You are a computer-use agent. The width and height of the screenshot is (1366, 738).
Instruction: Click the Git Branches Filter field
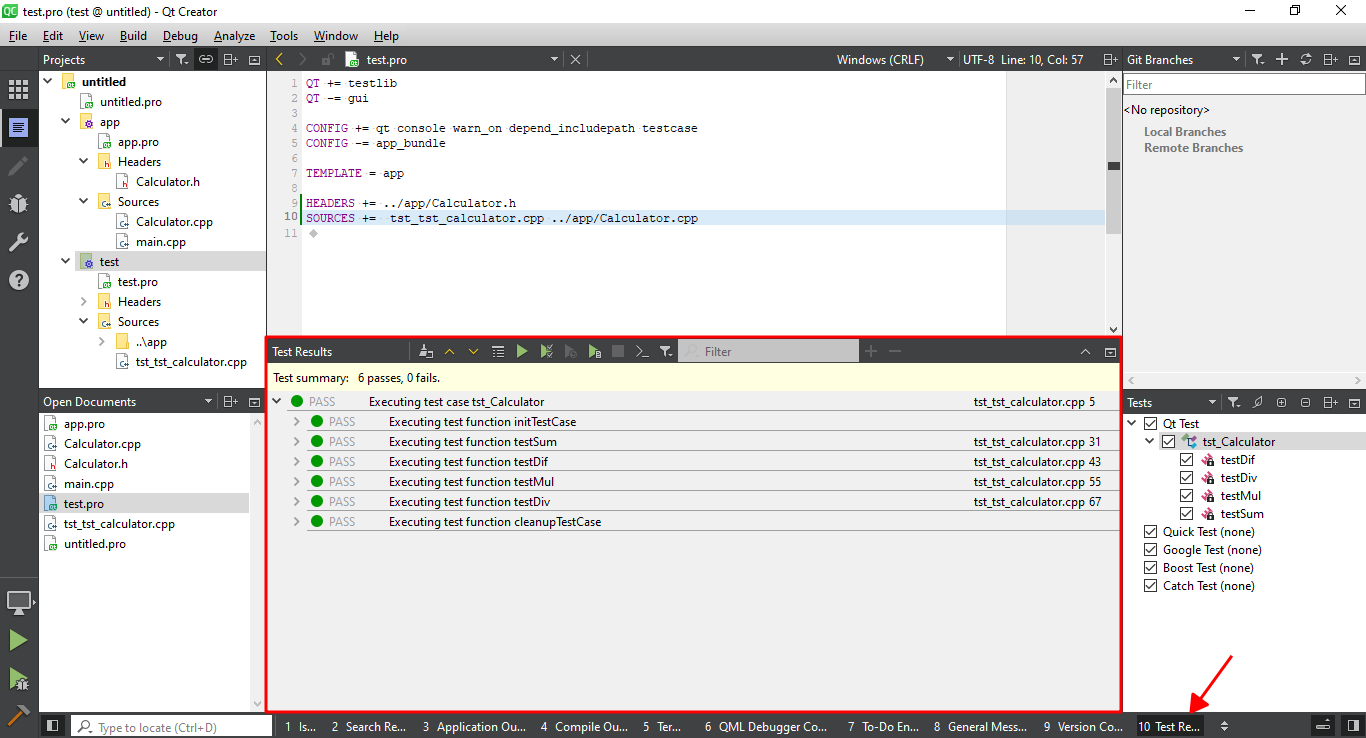pos(1244,85)
